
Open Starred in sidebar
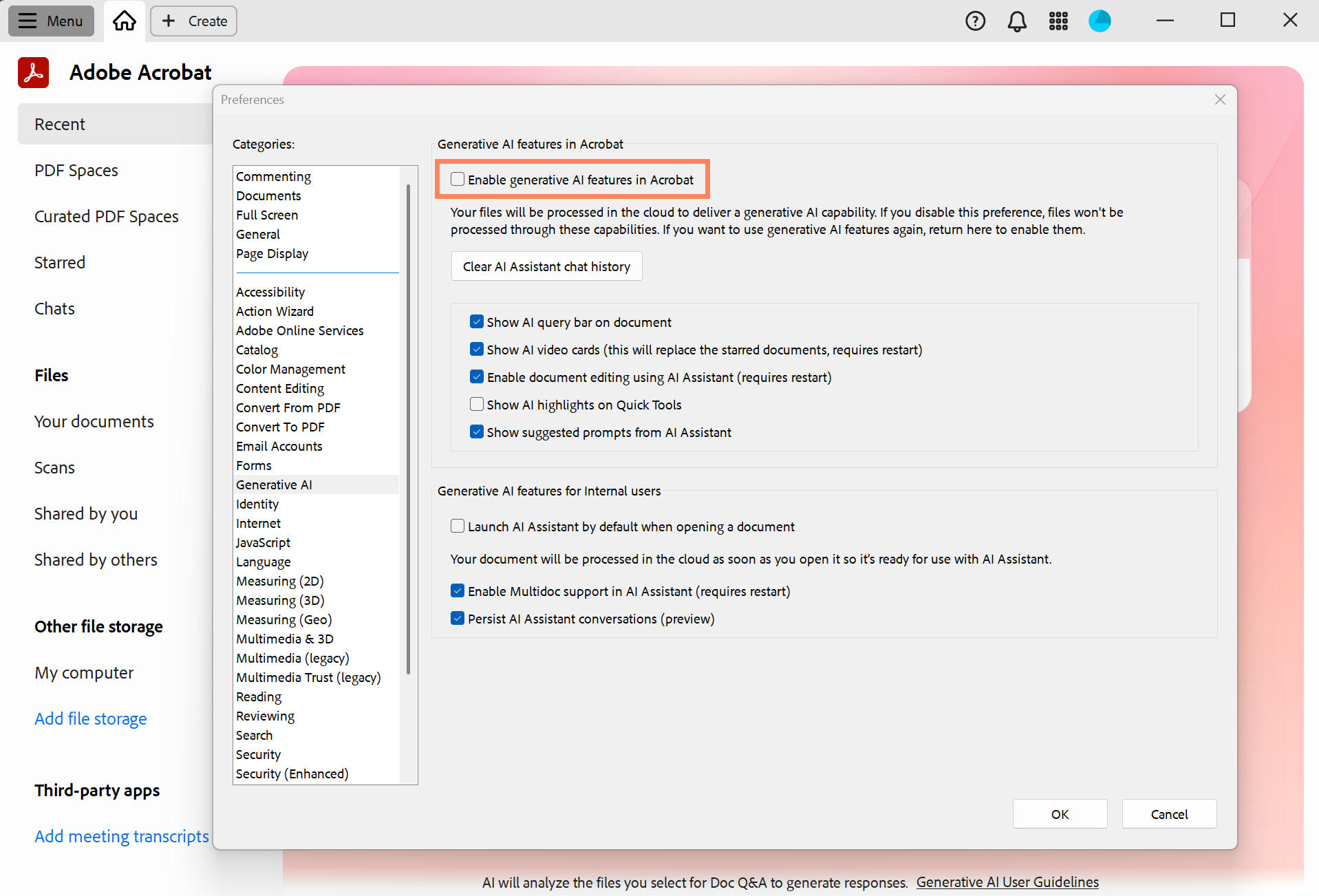click(60, 262)
